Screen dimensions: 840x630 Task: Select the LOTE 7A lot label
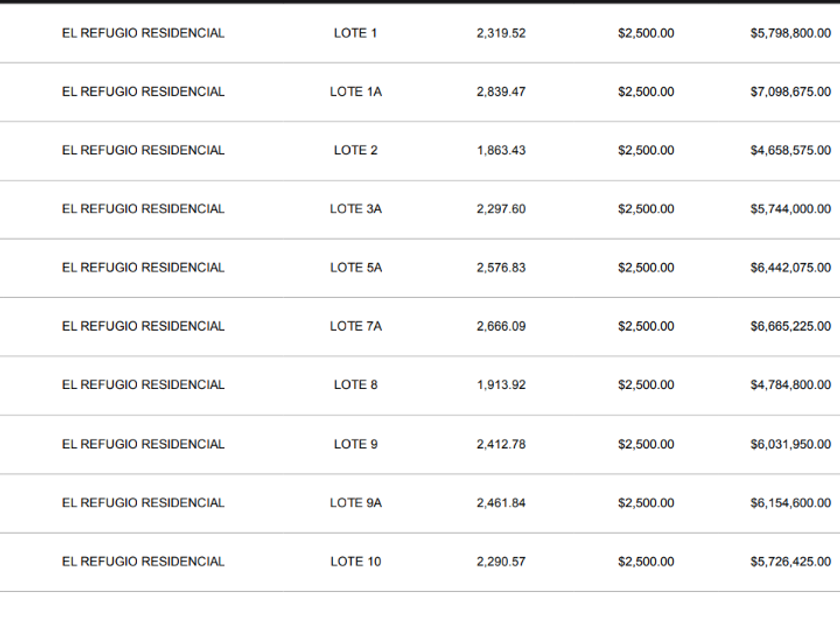point(355,326)
